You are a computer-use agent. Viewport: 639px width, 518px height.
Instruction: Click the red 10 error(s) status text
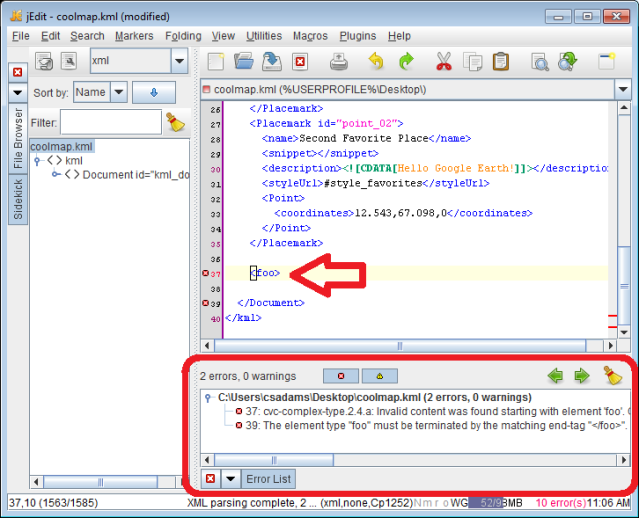pyautogui.click(x=560, y=503)
